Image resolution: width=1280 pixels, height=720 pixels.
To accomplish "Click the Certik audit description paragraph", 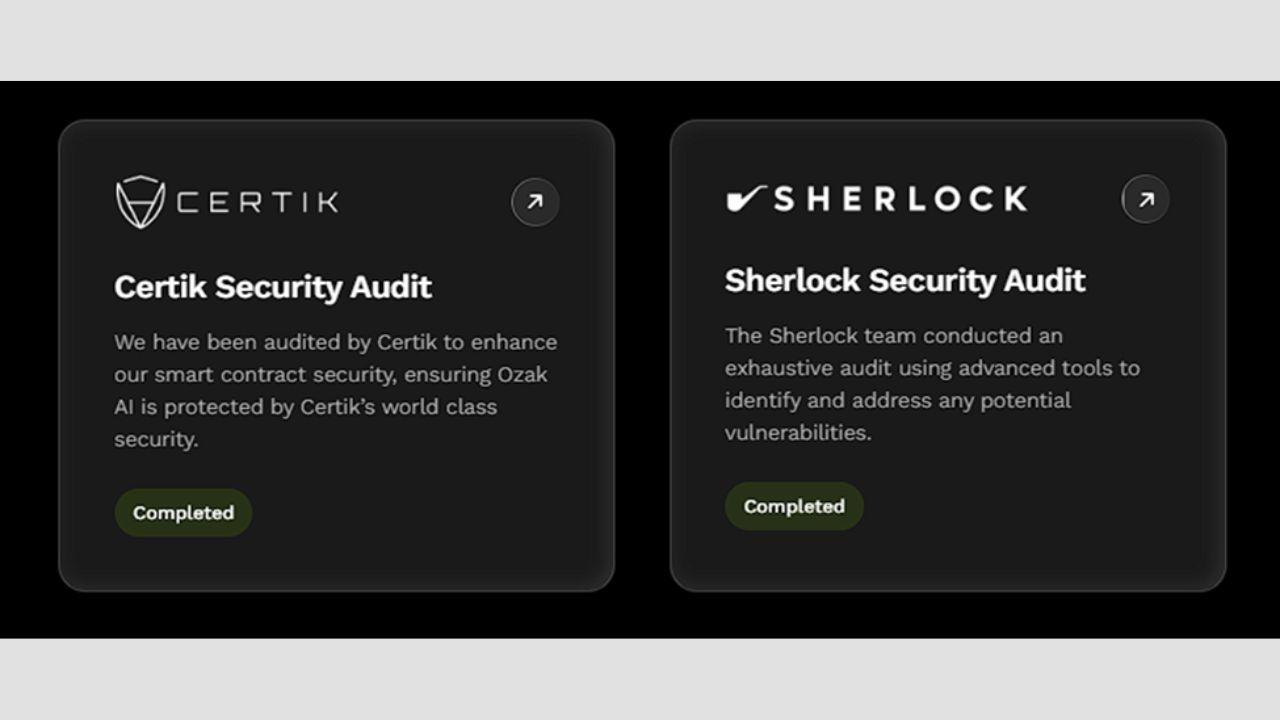I will [335, 390].
